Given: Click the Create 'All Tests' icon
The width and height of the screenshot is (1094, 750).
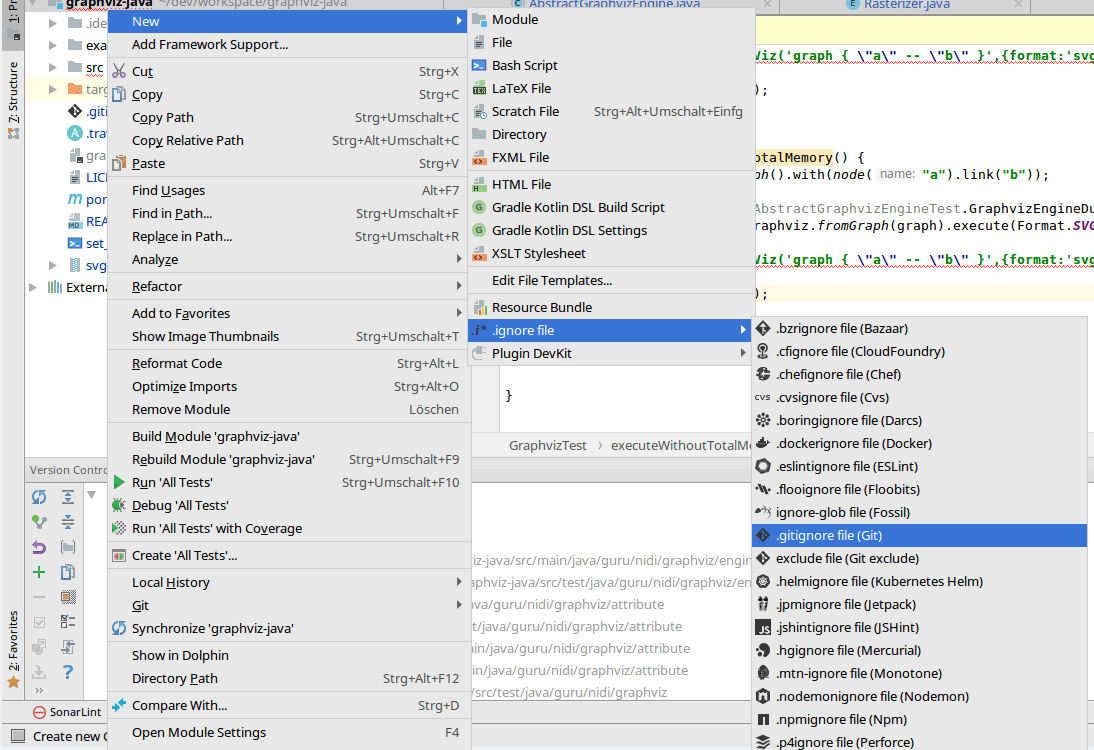Looking at the screenshot, I should tap(119, 555).
